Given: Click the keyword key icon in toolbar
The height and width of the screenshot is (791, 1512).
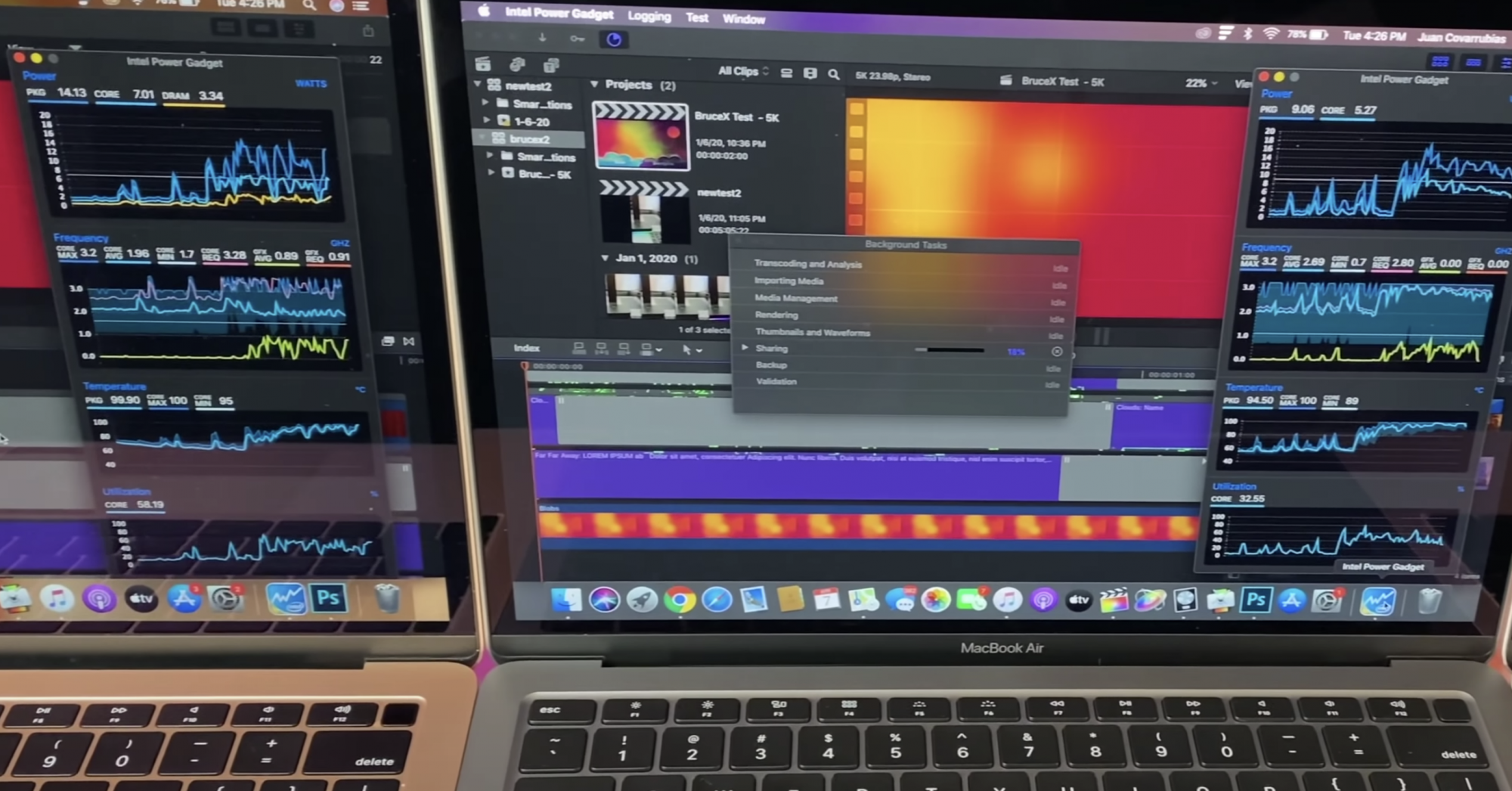Looking at the screenshot, I should click(577, 39).
